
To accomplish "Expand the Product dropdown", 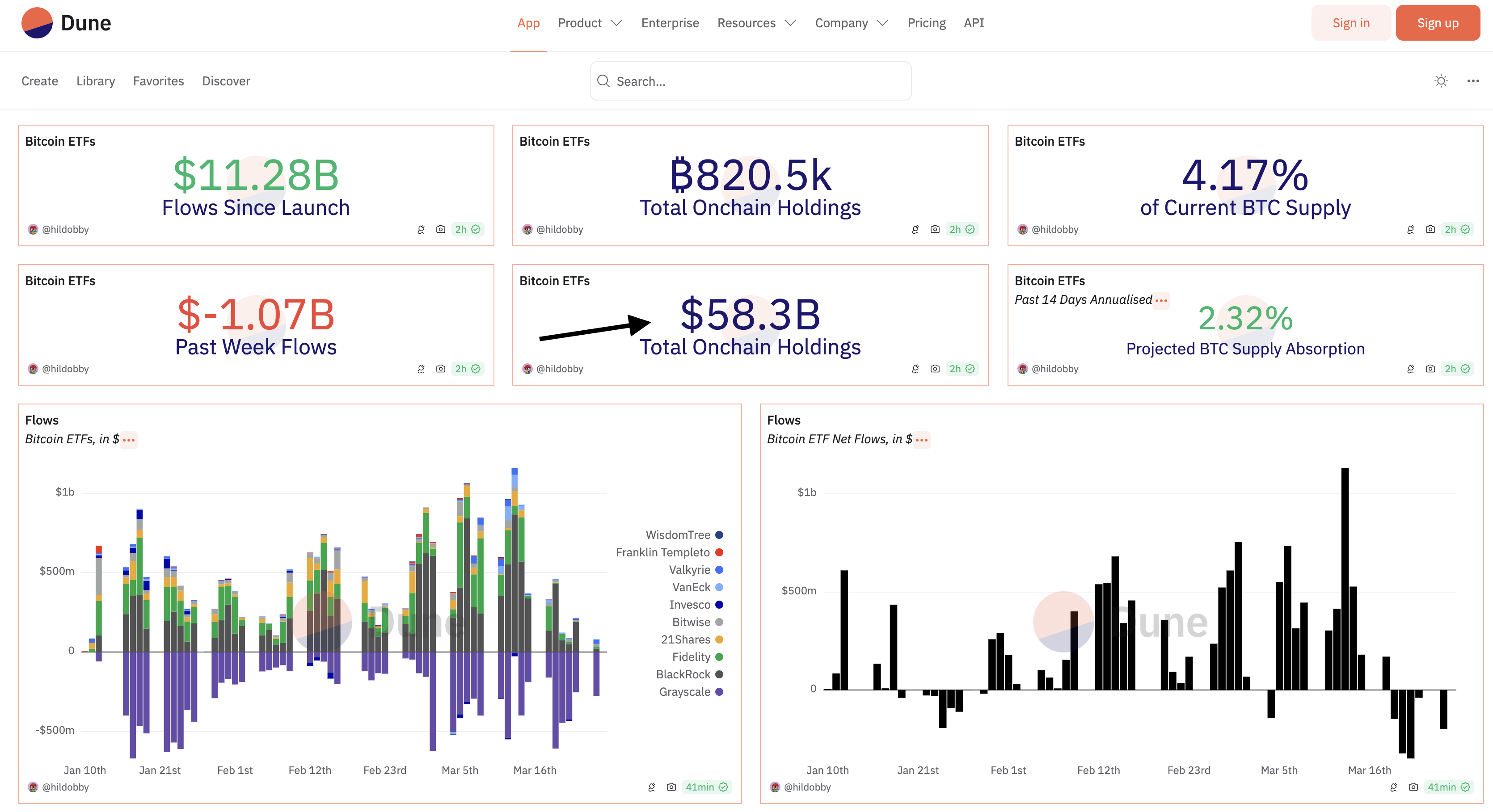I will (590, 23).
